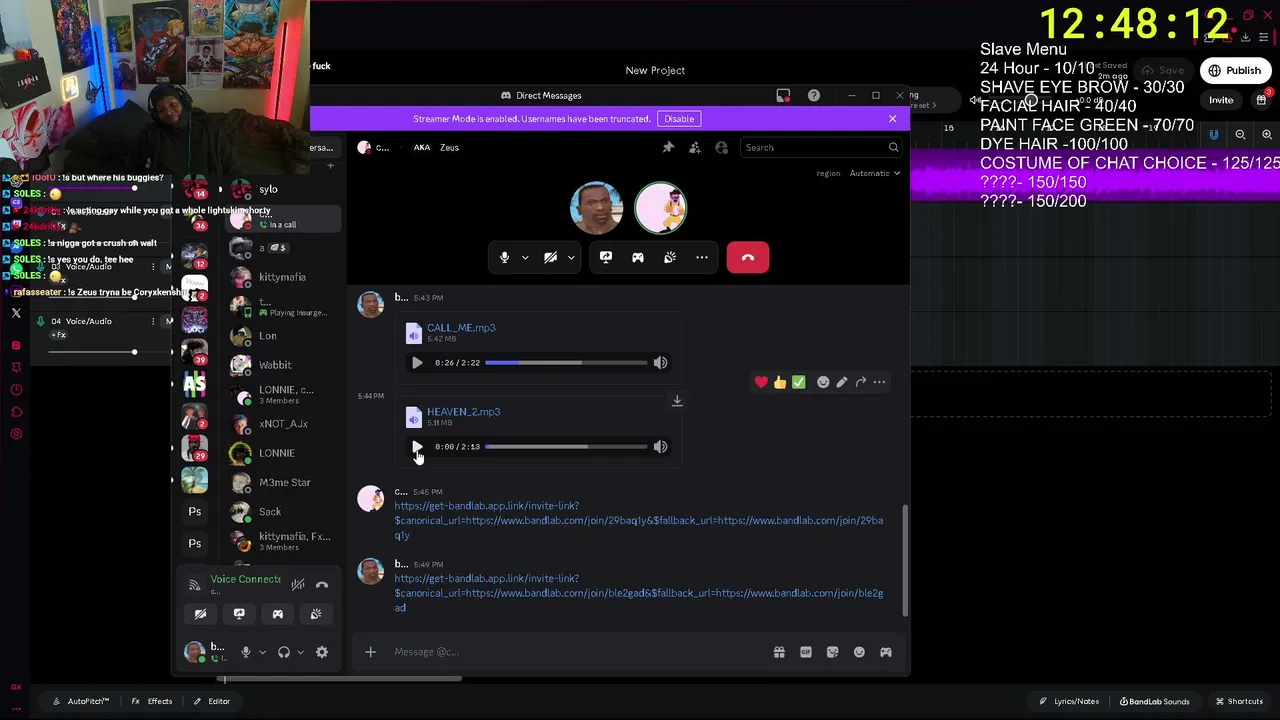Deafen with headphone icon in user panel
This screenshot has width=1280, height=720.
[284, 652]
